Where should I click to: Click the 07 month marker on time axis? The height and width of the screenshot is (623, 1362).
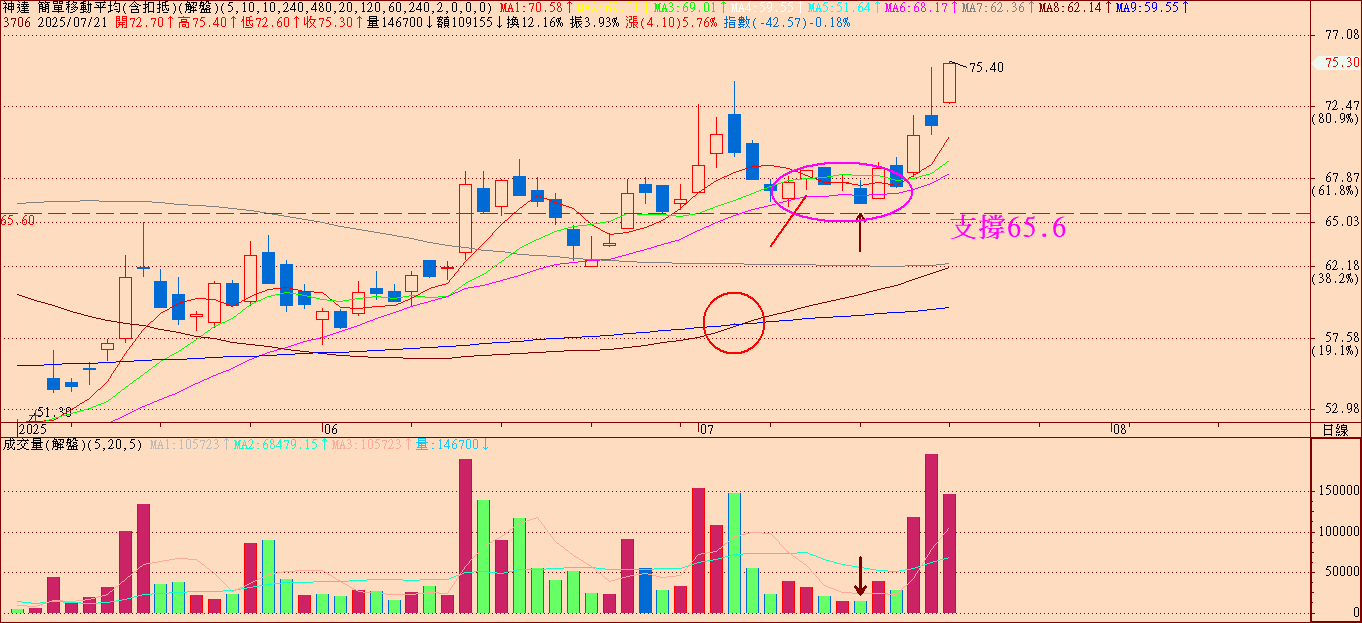pos(706,429)
